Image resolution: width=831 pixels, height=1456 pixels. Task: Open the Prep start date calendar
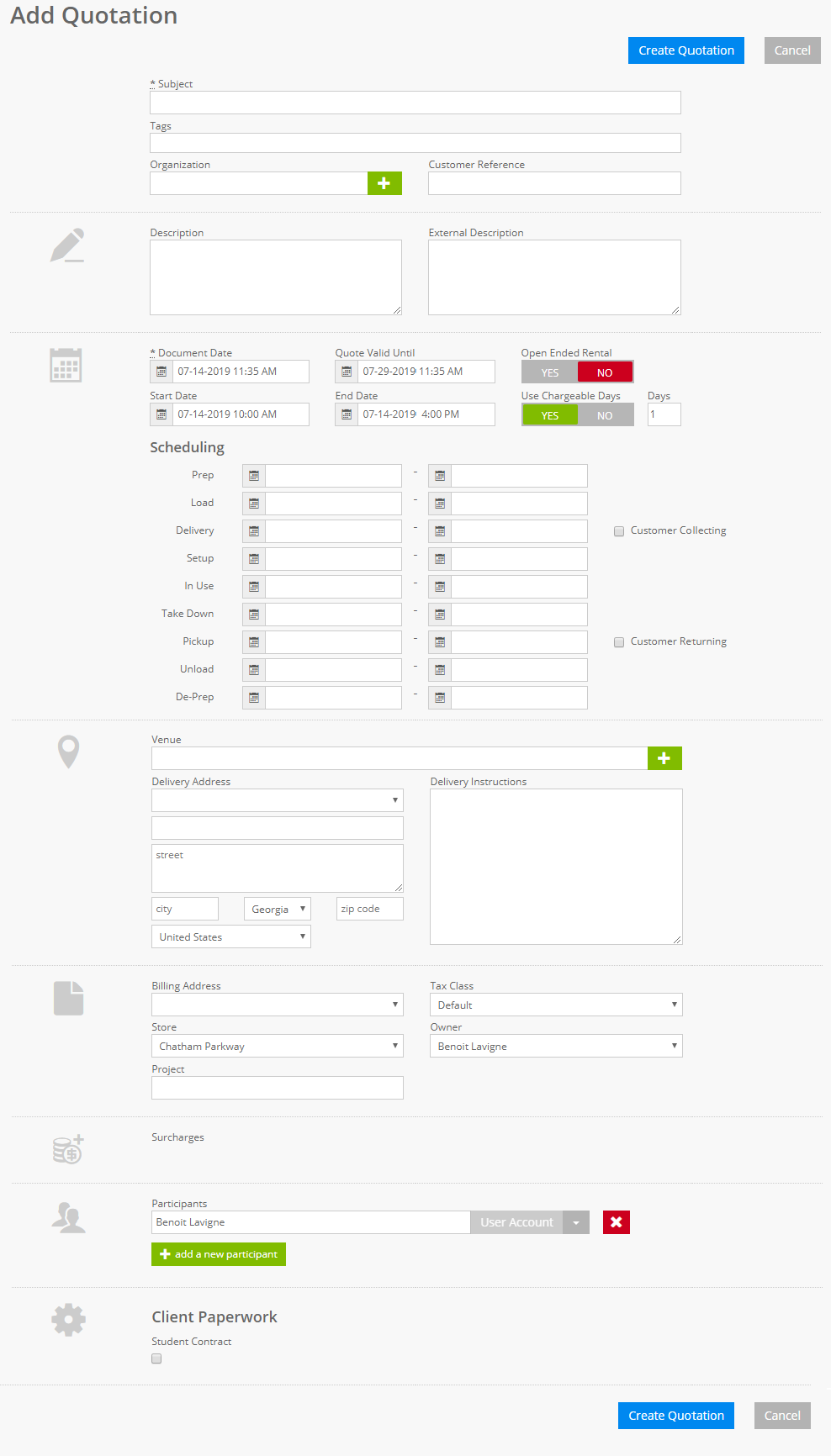(254, 476)
